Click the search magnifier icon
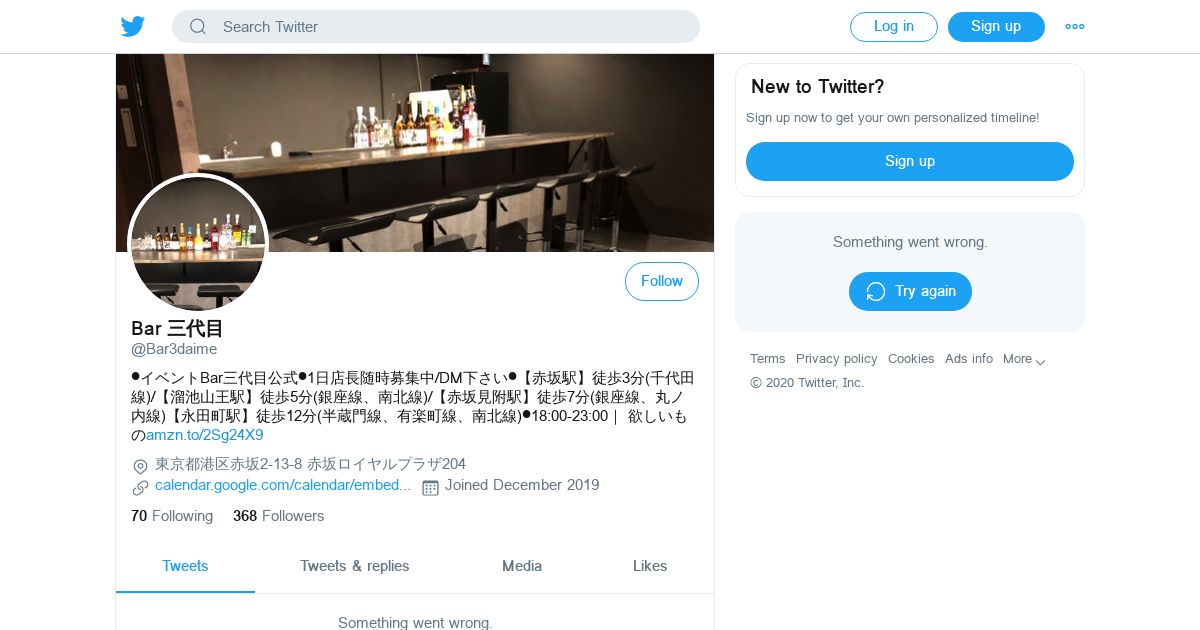The height and width of the screenshot is (630, 1200). [x=198, y=27]
